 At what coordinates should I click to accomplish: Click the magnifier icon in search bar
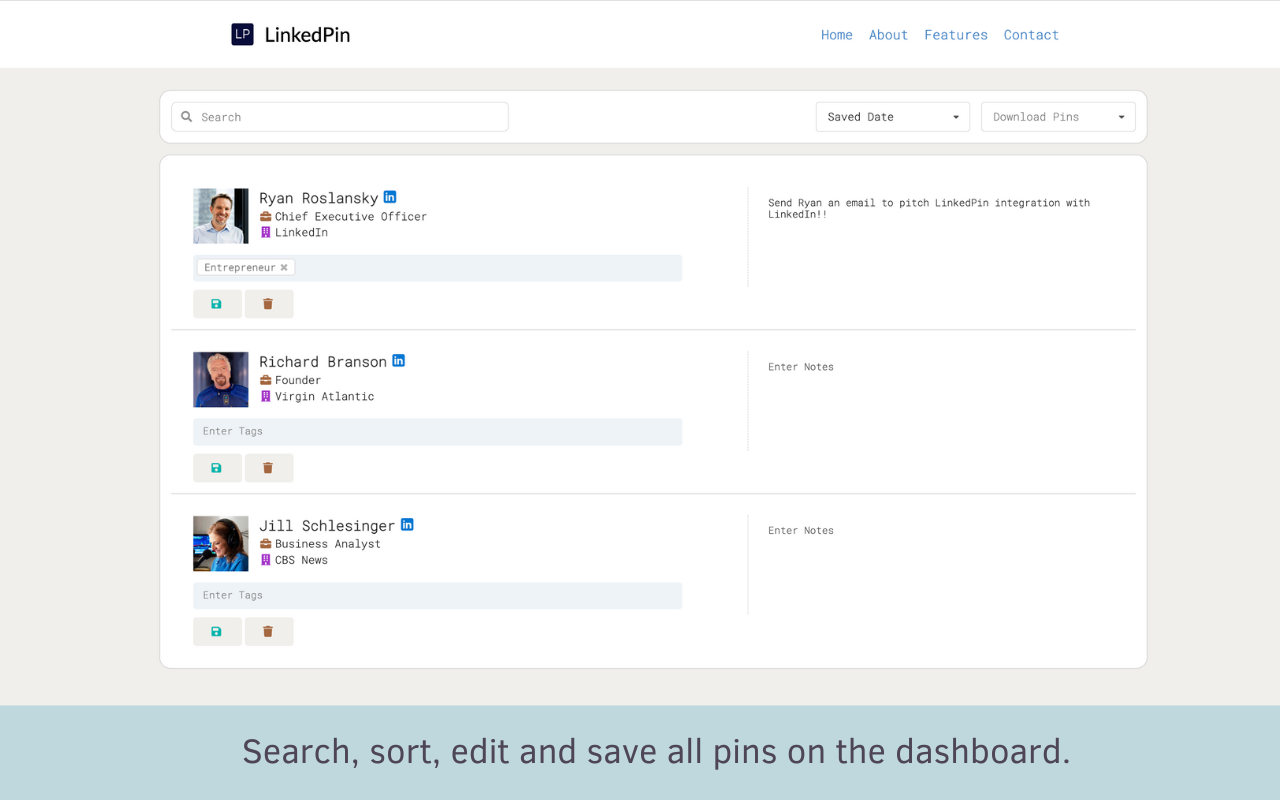pyautogui.click(x=187, y=117)
